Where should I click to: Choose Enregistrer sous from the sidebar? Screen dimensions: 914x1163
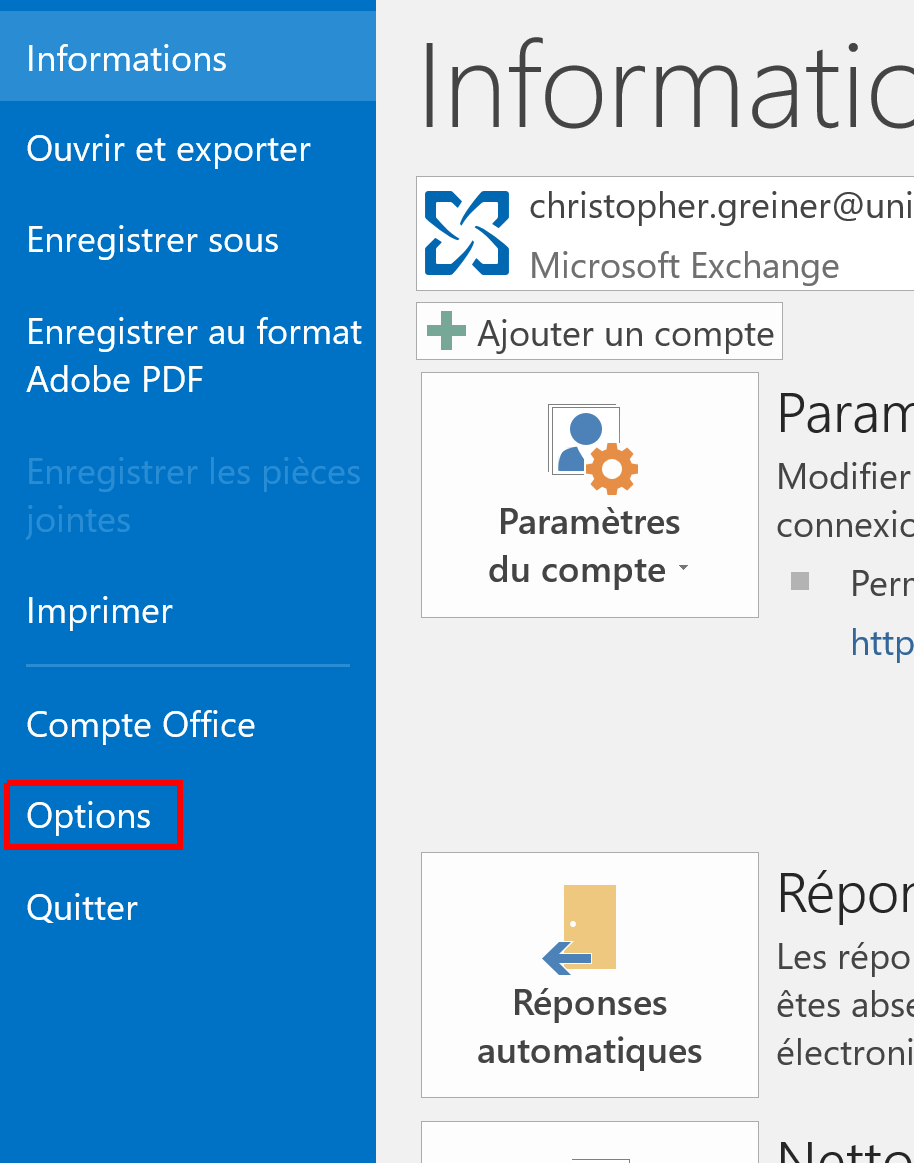[x=152, y=241]
